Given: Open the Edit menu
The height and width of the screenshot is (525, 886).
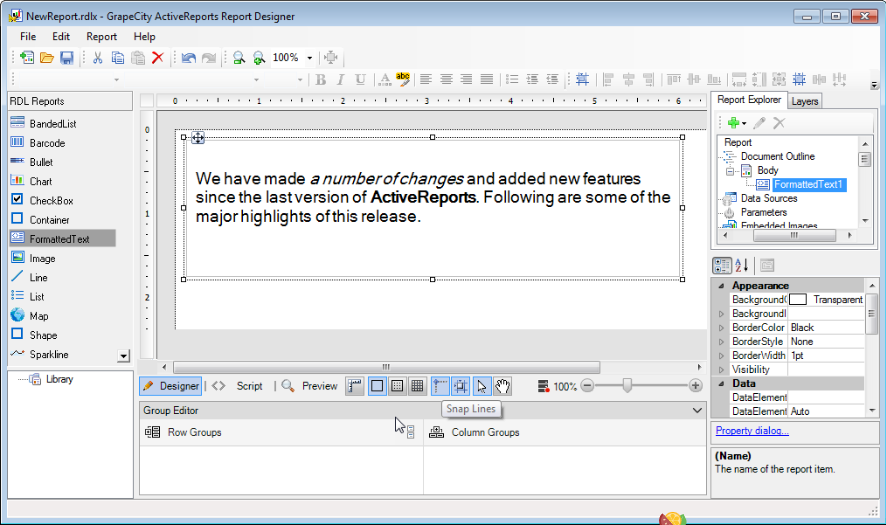Looking at the screenshot, I should [60, 36].
